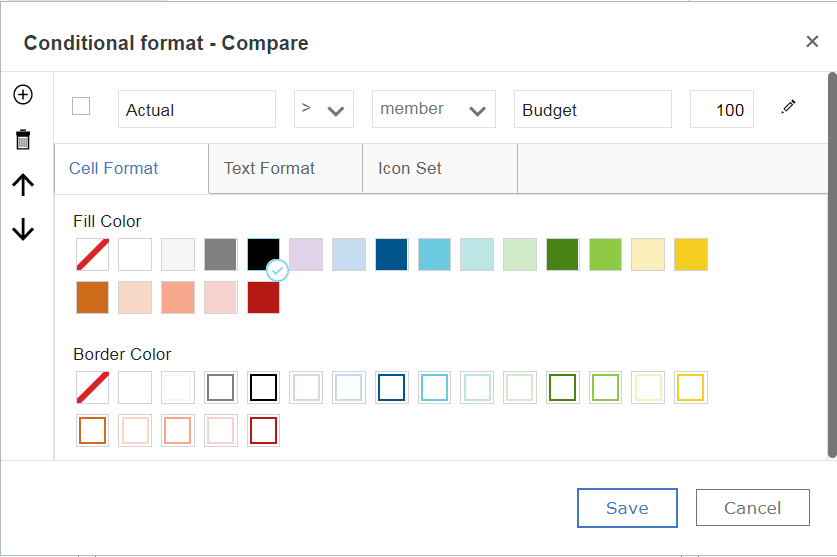Image resolution: width=837 pixels, height=557 pixels.
Task: Move rule down with down arrow
Action: [x=23, y=230]
